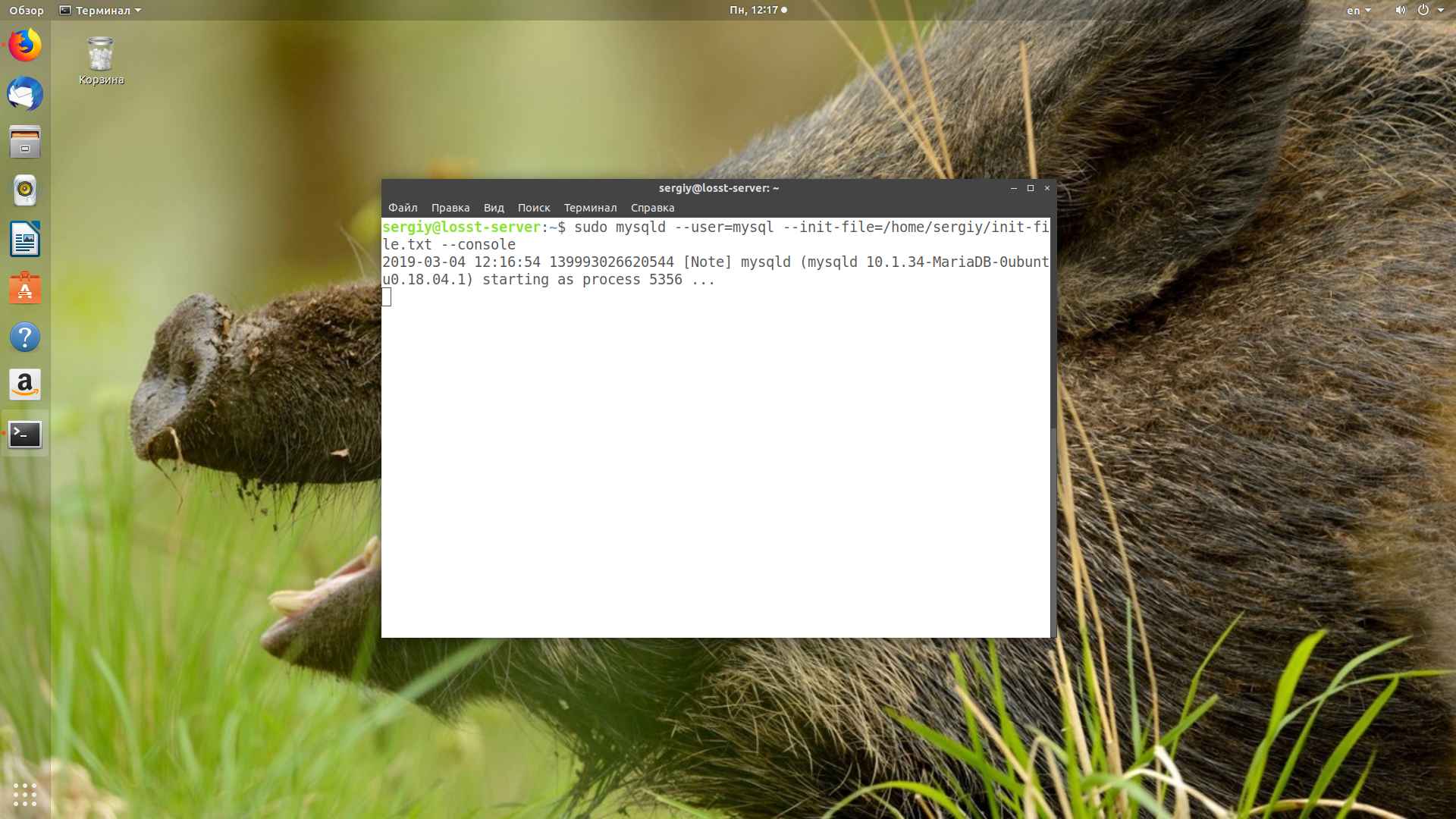Close the terminal window
Image resolution: width=1456 pixels, height=819 pixels.
coord(1046,188)
